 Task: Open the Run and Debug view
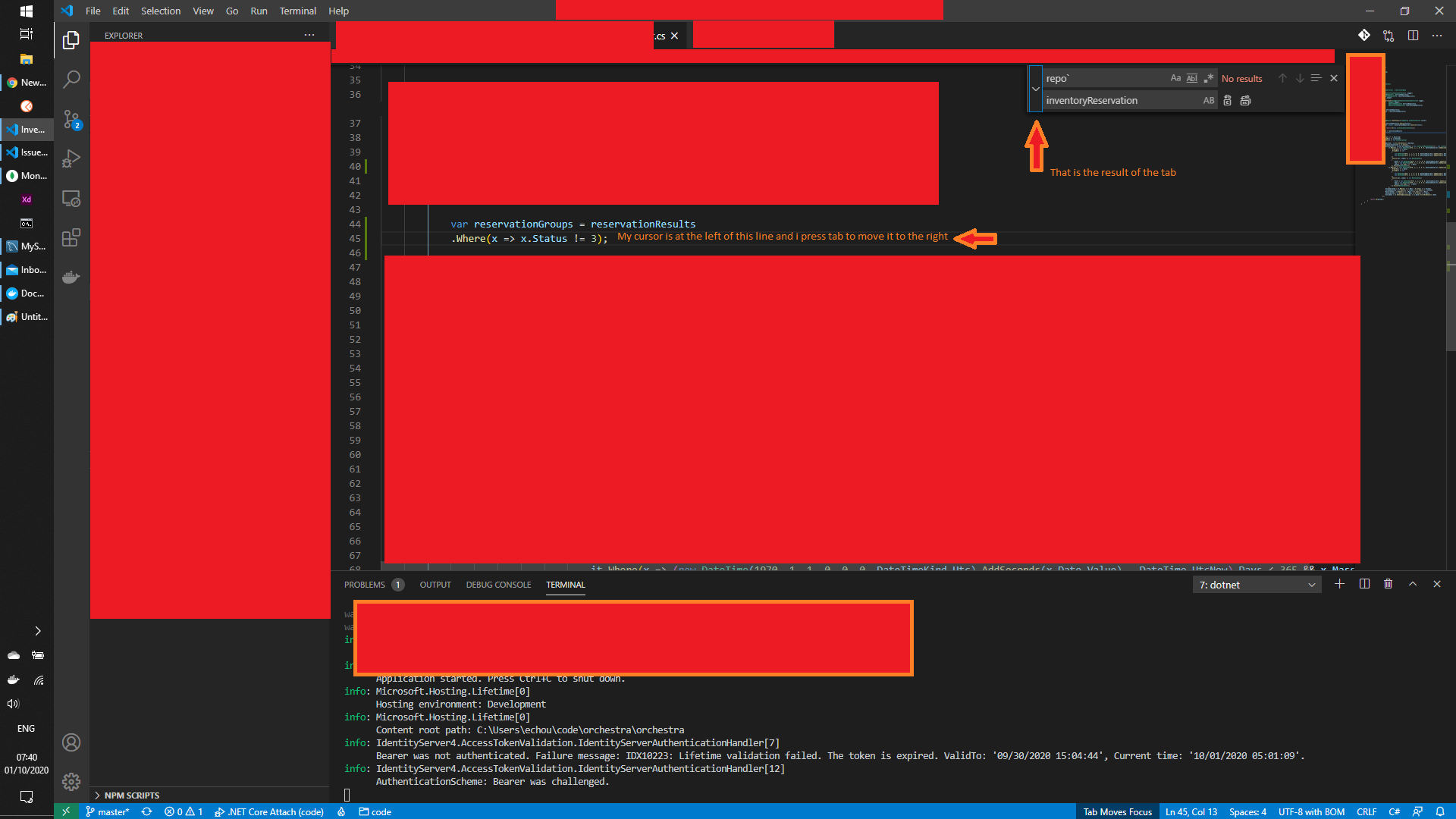click(x=71, y=158)
